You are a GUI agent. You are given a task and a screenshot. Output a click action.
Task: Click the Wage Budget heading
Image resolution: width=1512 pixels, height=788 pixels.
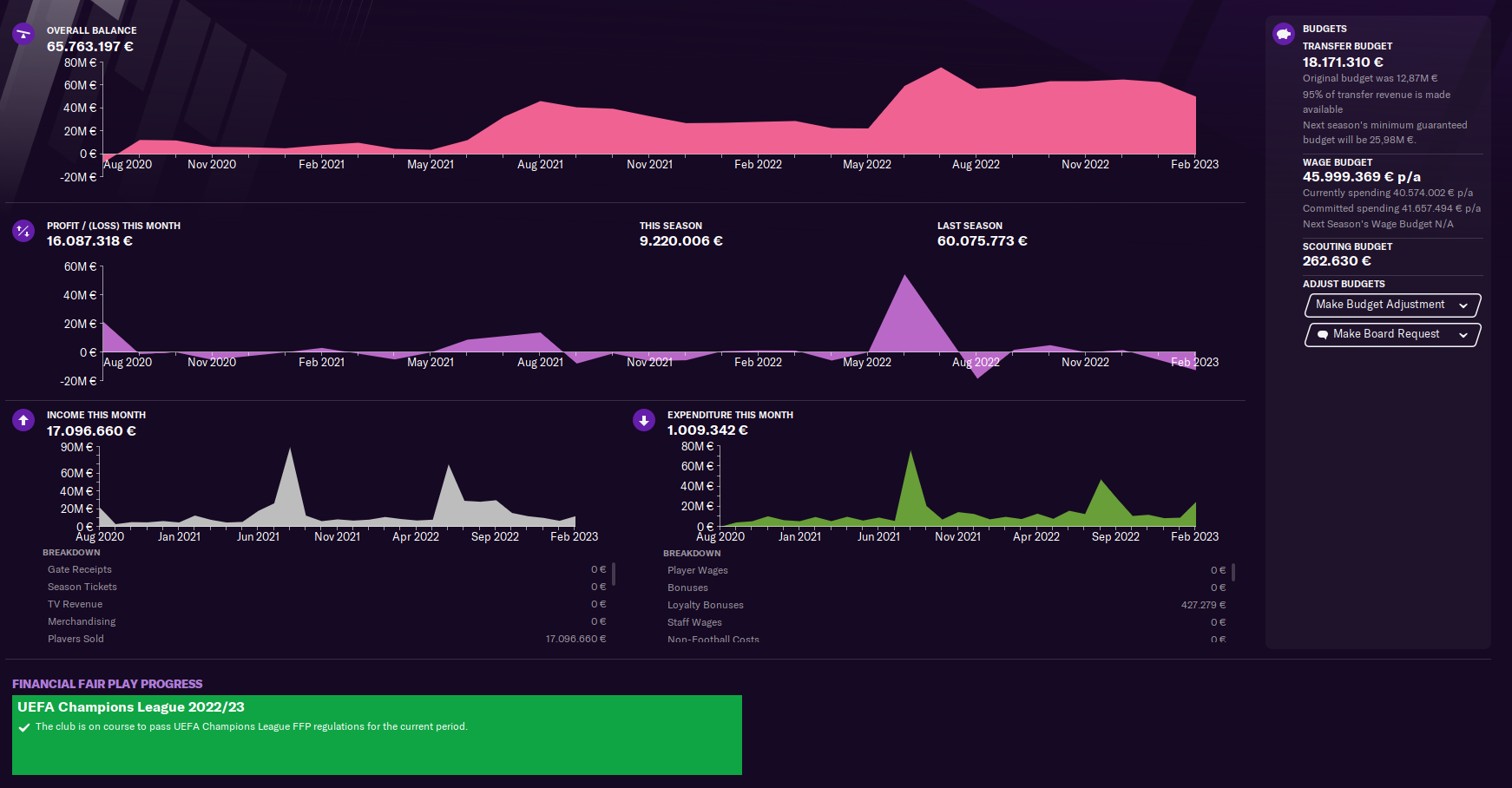(1338, 162)
